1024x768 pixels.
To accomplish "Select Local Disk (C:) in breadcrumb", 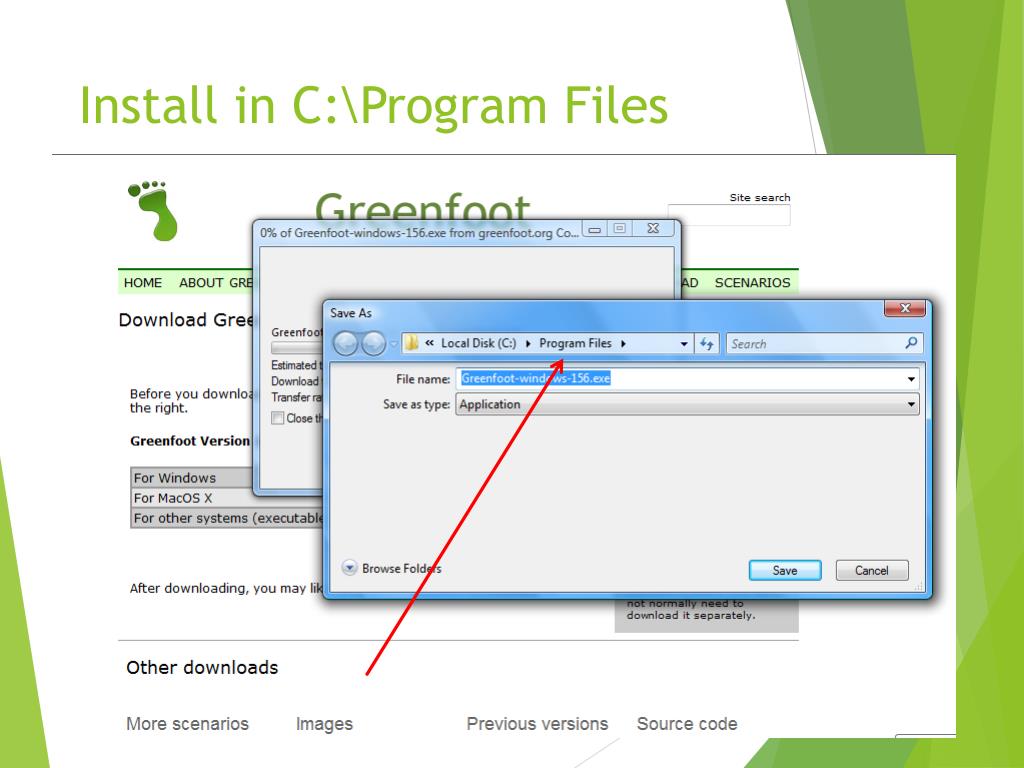I will click(x=478, y=344).
